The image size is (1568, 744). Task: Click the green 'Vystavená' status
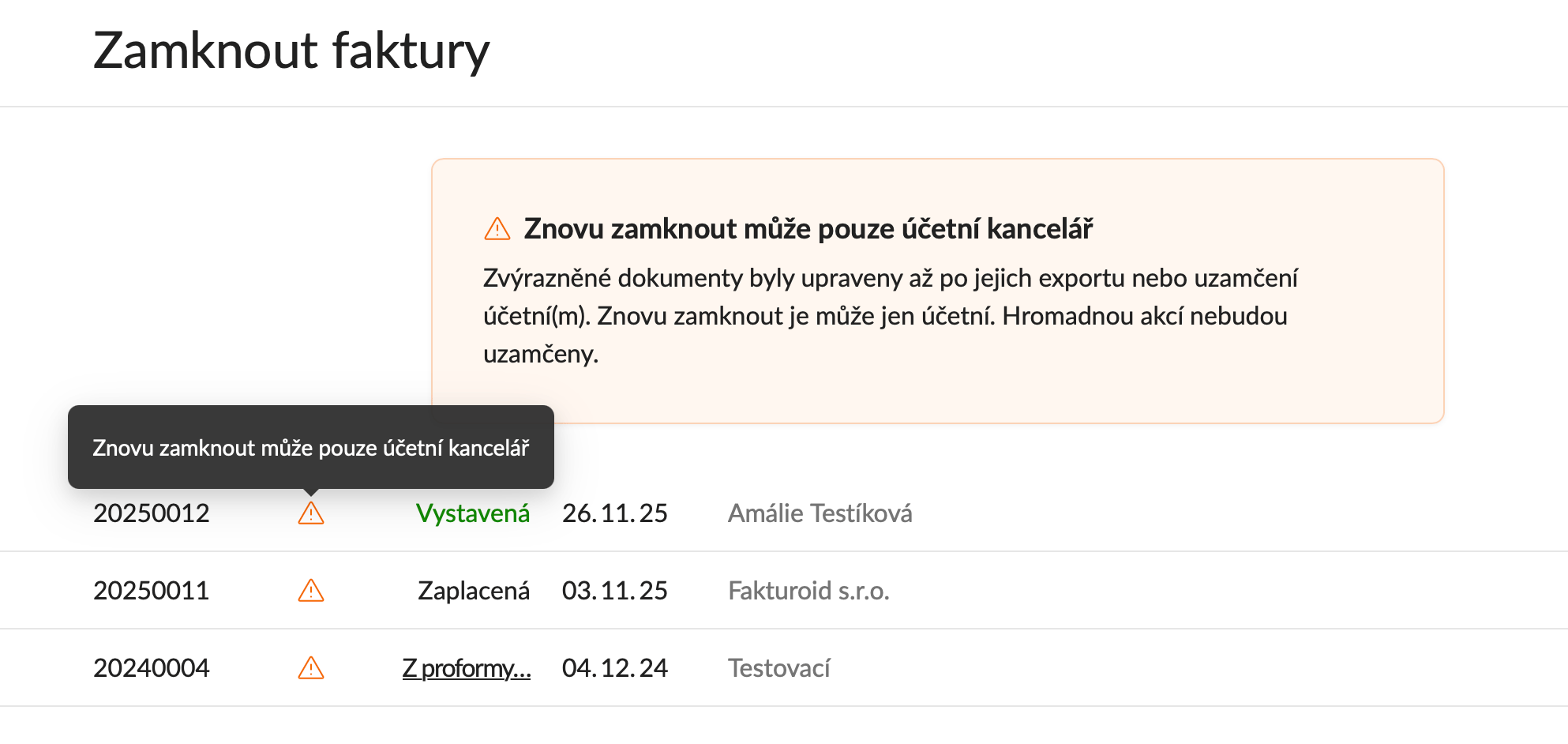[x=472, y=513]
